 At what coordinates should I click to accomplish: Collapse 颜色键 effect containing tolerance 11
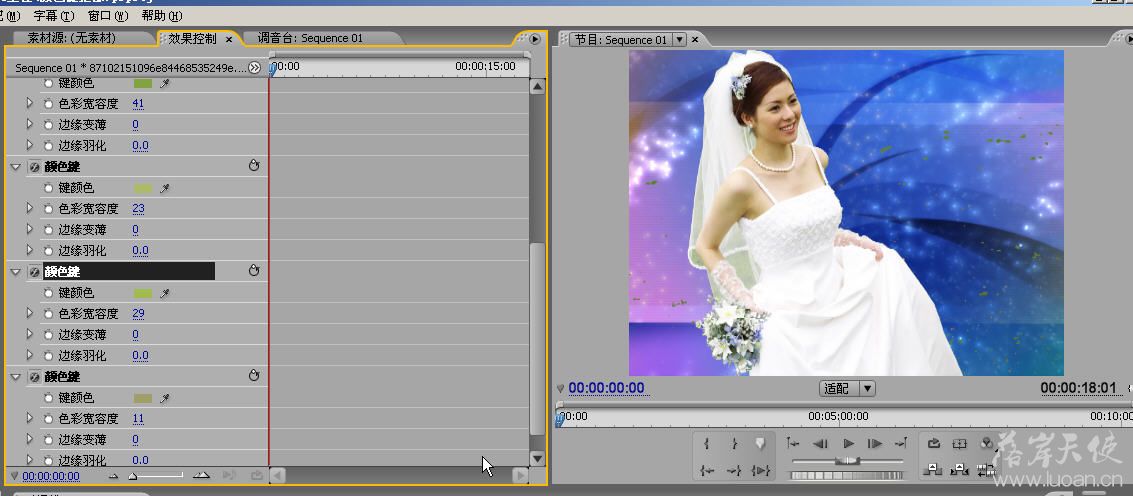16,377
